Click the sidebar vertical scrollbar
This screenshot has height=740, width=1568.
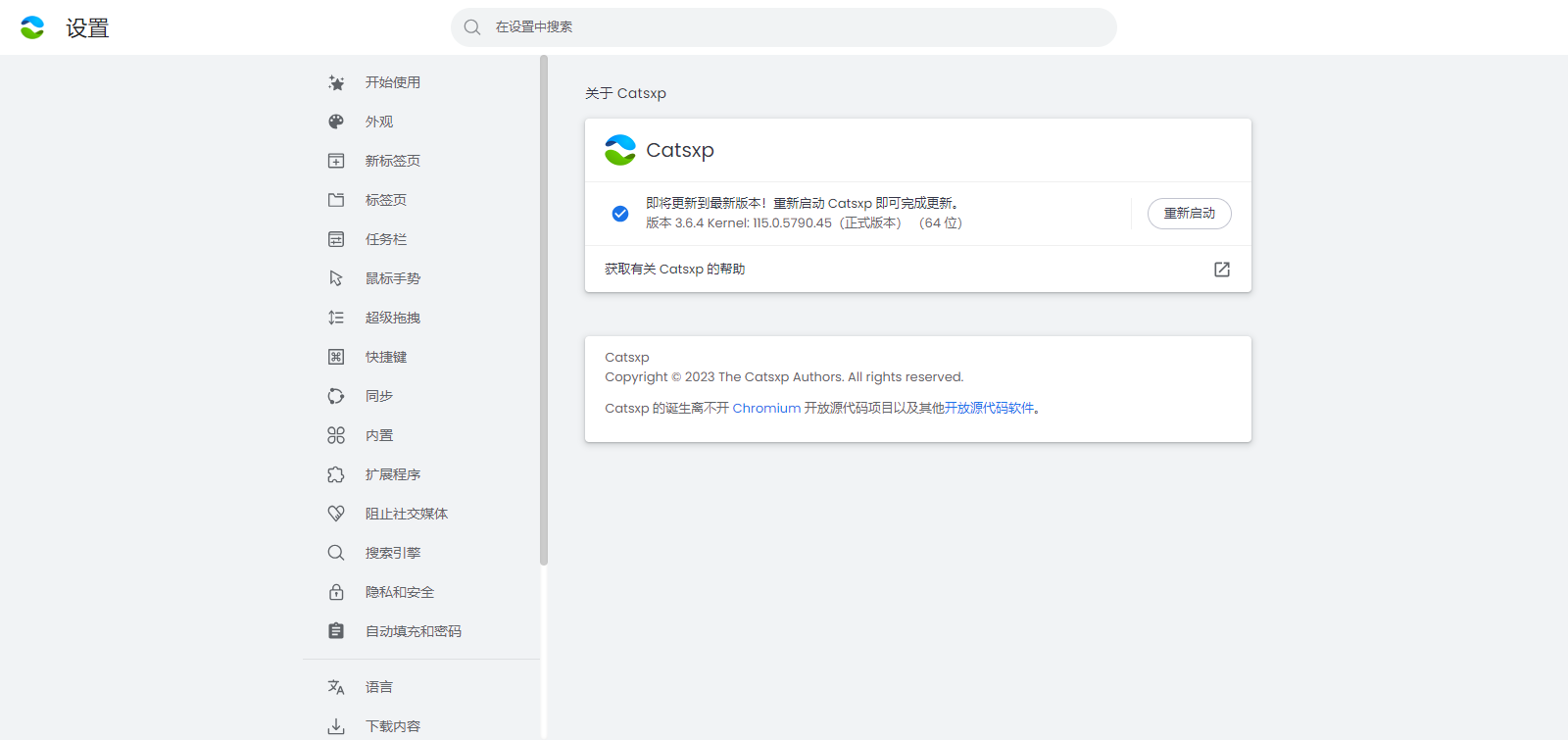[544, 311]
